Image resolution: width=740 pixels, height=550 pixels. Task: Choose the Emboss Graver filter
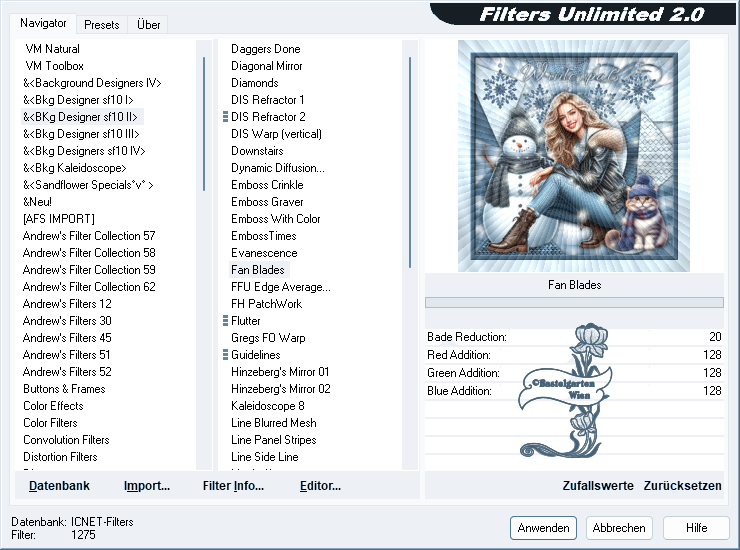pos(267,202)
